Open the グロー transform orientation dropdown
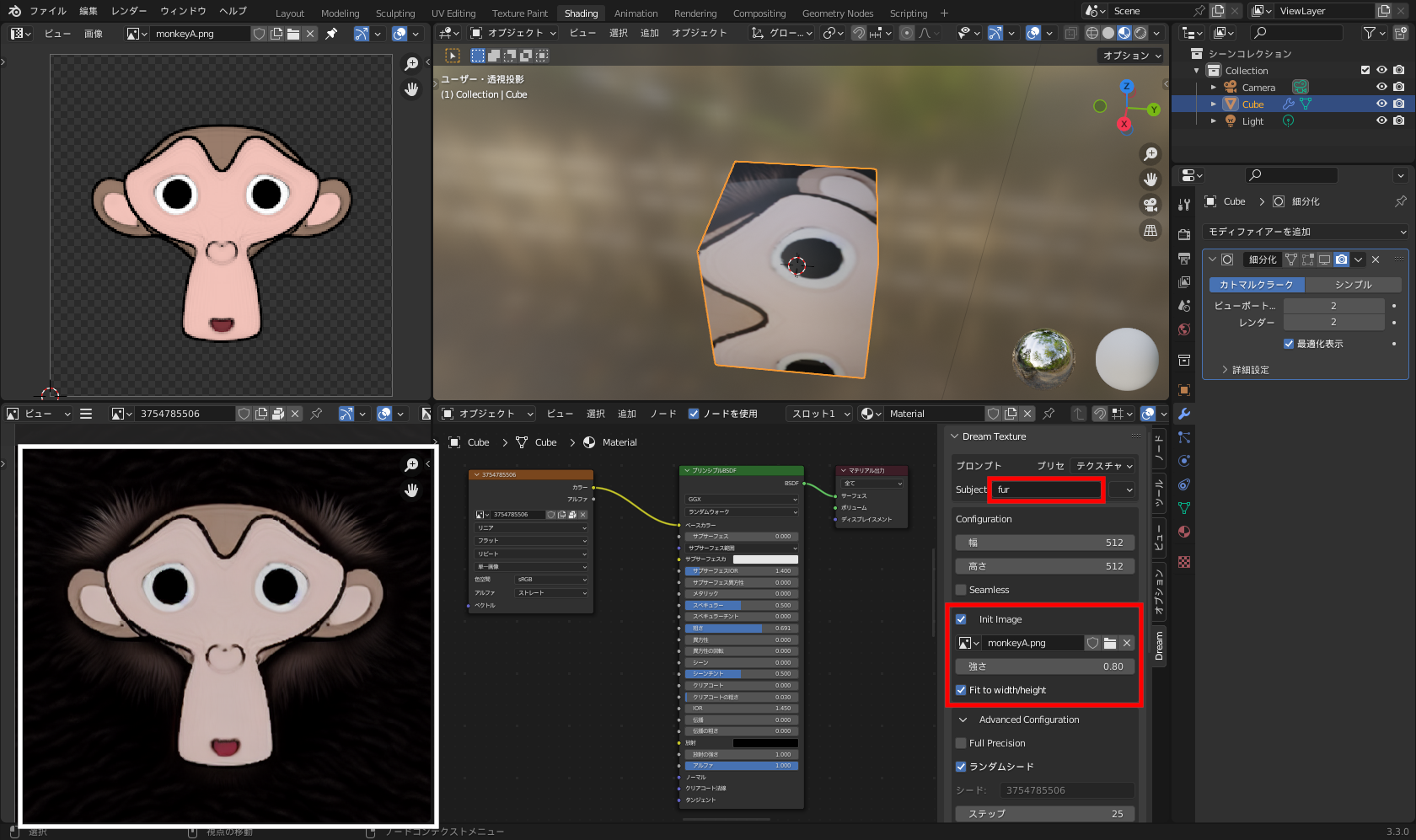 (782, 33)
